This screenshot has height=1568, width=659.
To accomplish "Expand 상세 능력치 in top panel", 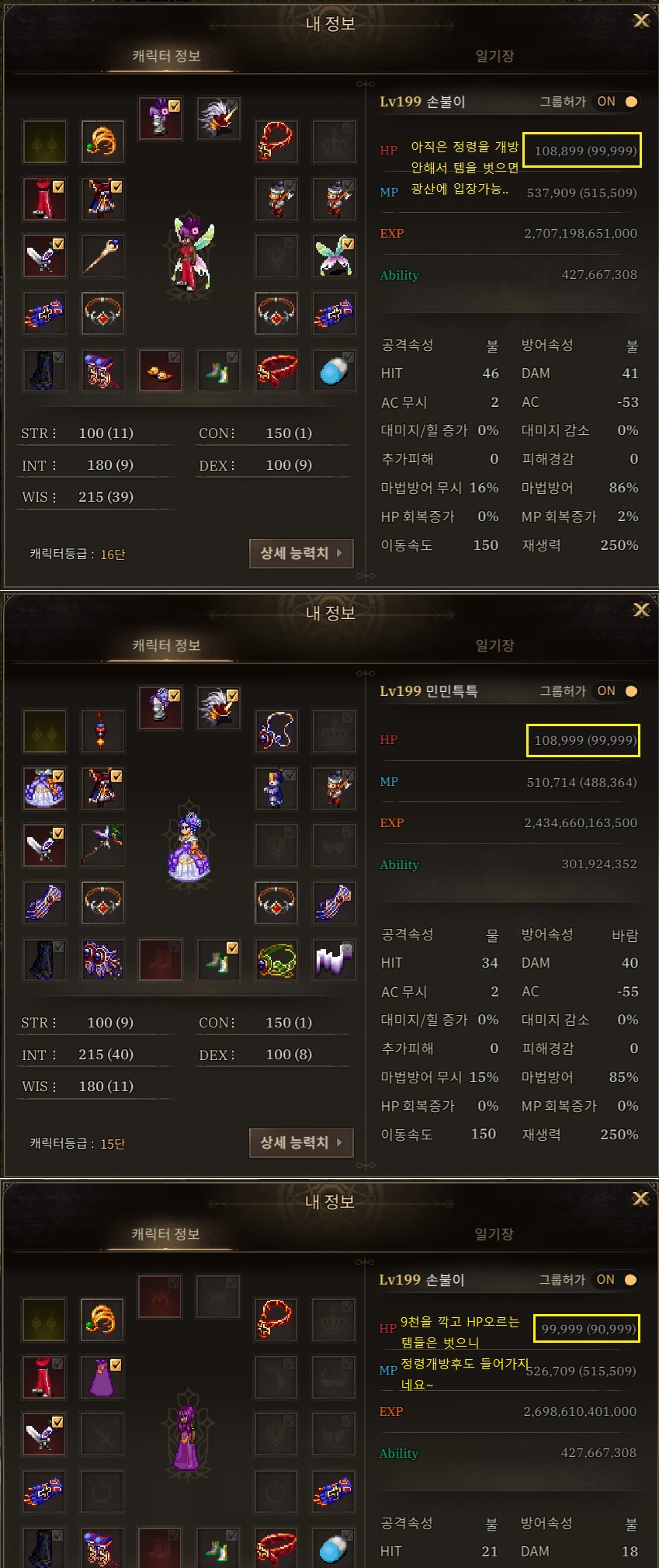I will click(301, 553).
